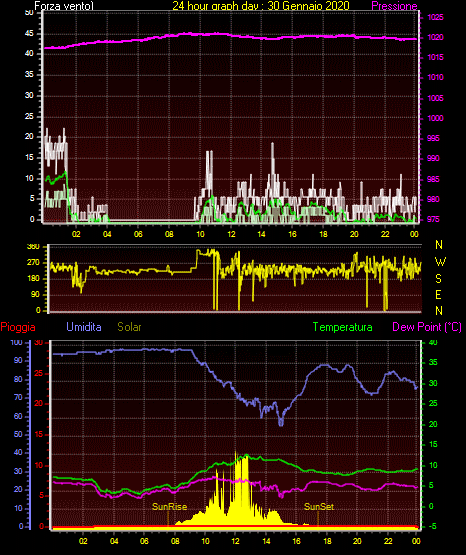Click the 1000 pressure axis value
This screenshot has height=555, width=466.
(x=435, y=118)
